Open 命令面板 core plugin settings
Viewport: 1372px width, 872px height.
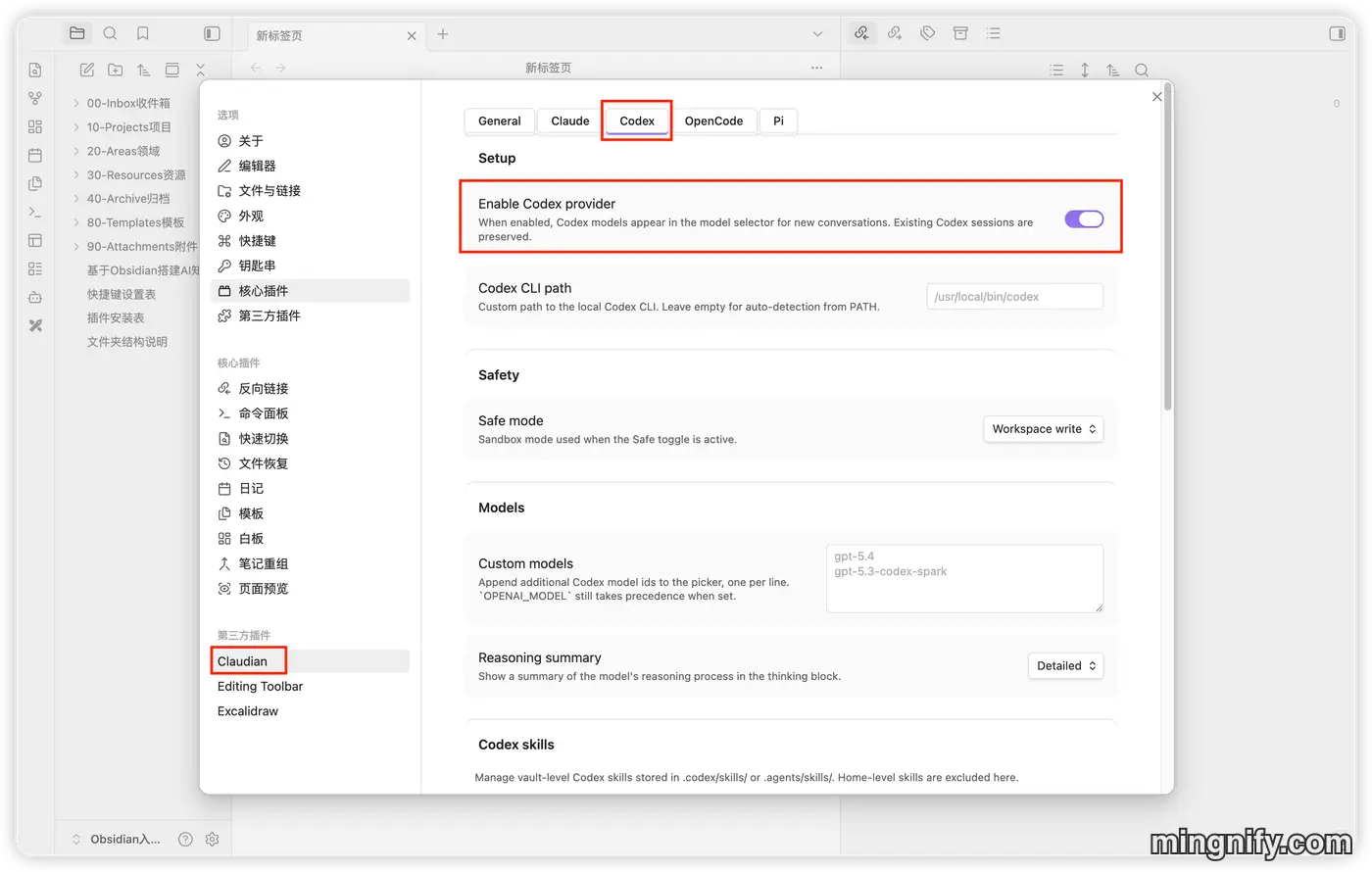[x=310, y=413]
